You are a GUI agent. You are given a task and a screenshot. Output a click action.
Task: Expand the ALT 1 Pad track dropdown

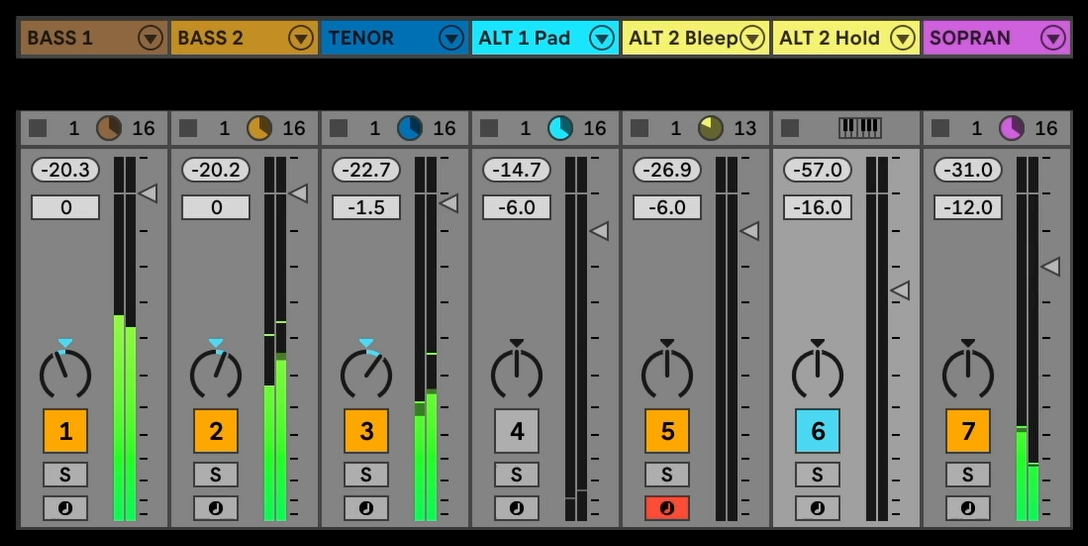click(x=602, y=39)
